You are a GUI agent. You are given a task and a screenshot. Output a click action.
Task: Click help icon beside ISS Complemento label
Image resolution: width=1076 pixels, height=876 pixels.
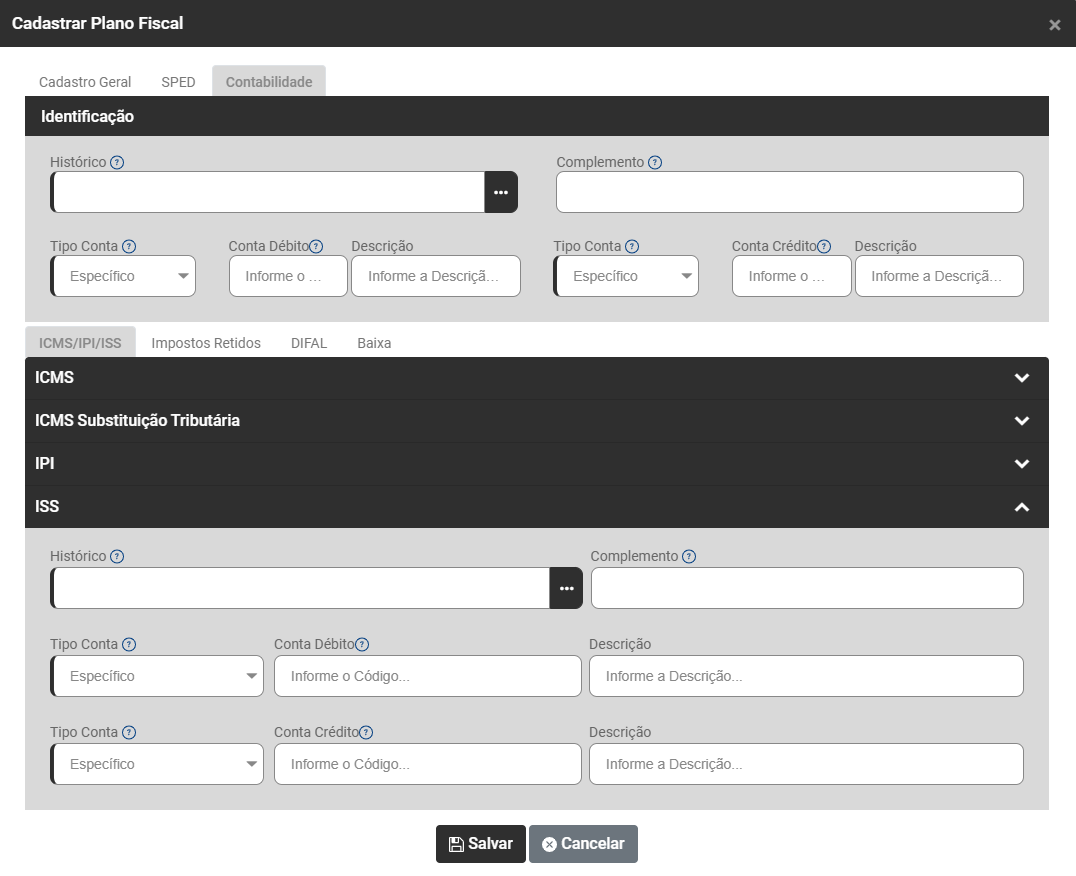tap(689, 557)
